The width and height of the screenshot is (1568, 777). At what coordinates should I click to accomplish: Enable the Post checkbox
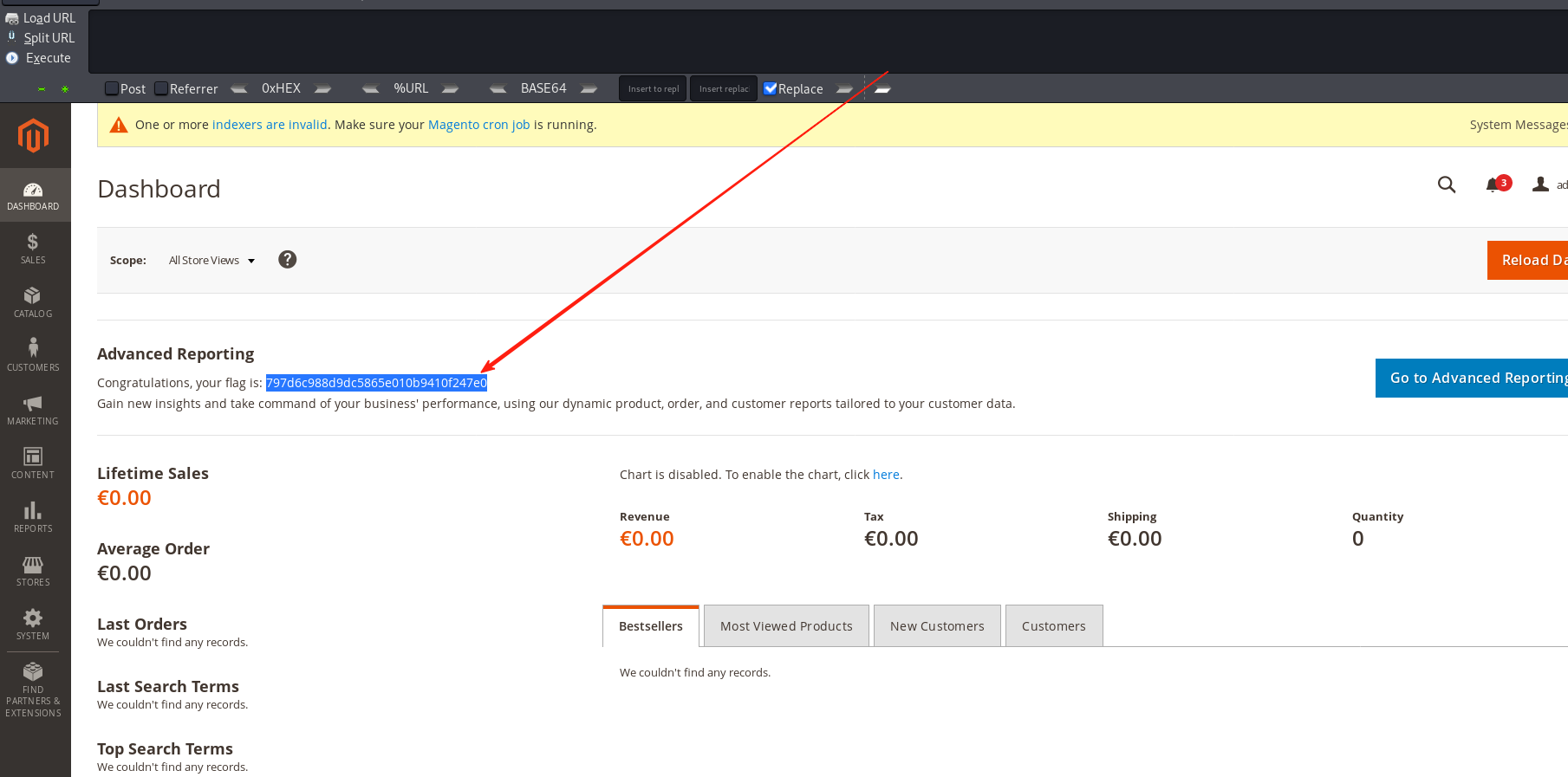pos(112,88)
